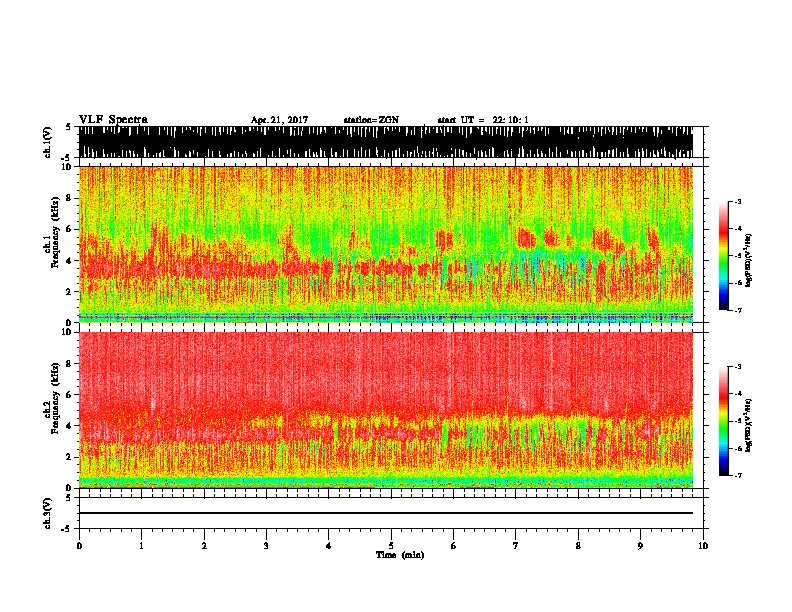Click the "9" tick on the time axis
This screenshot has height=612, width=792.
coord(640,546)
